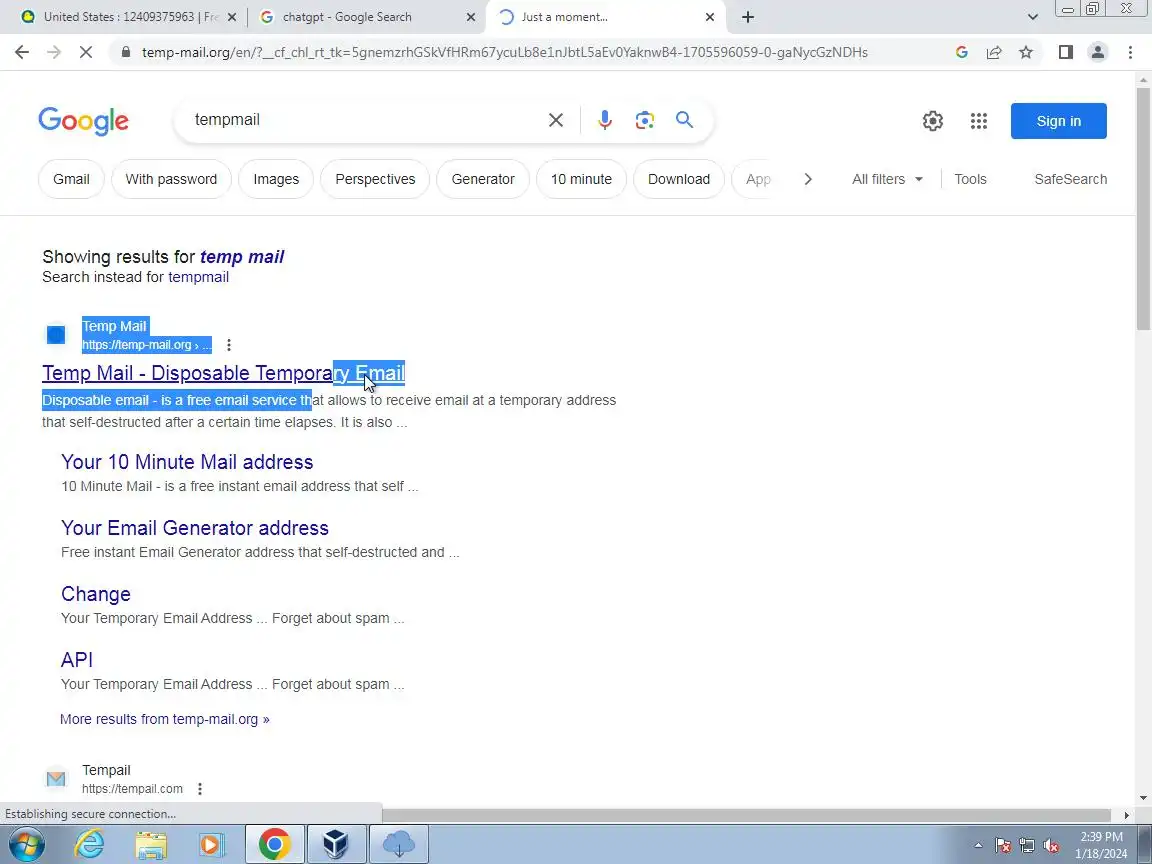Start voice search with the microphone icon
This screenshot has width=1152, height=864.
[605, 120]
